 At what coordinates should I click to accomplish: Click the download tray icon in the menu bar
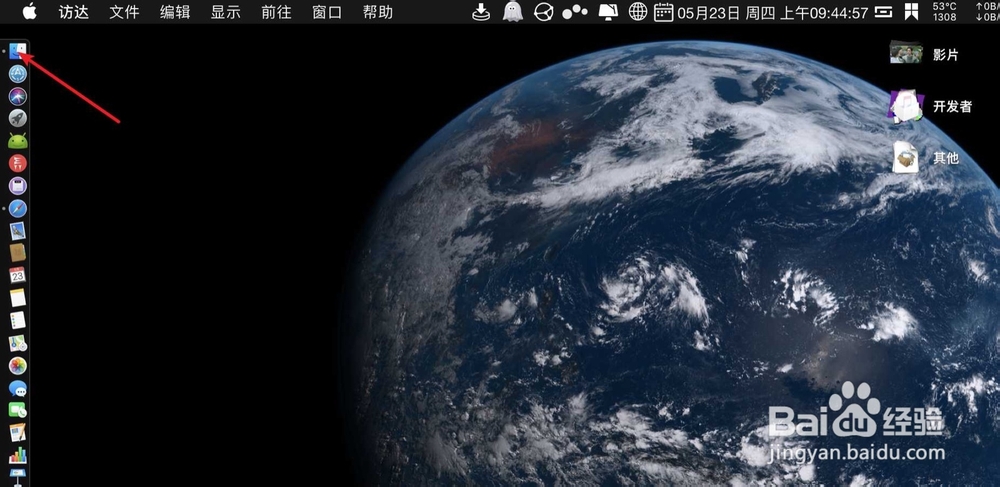481,12
